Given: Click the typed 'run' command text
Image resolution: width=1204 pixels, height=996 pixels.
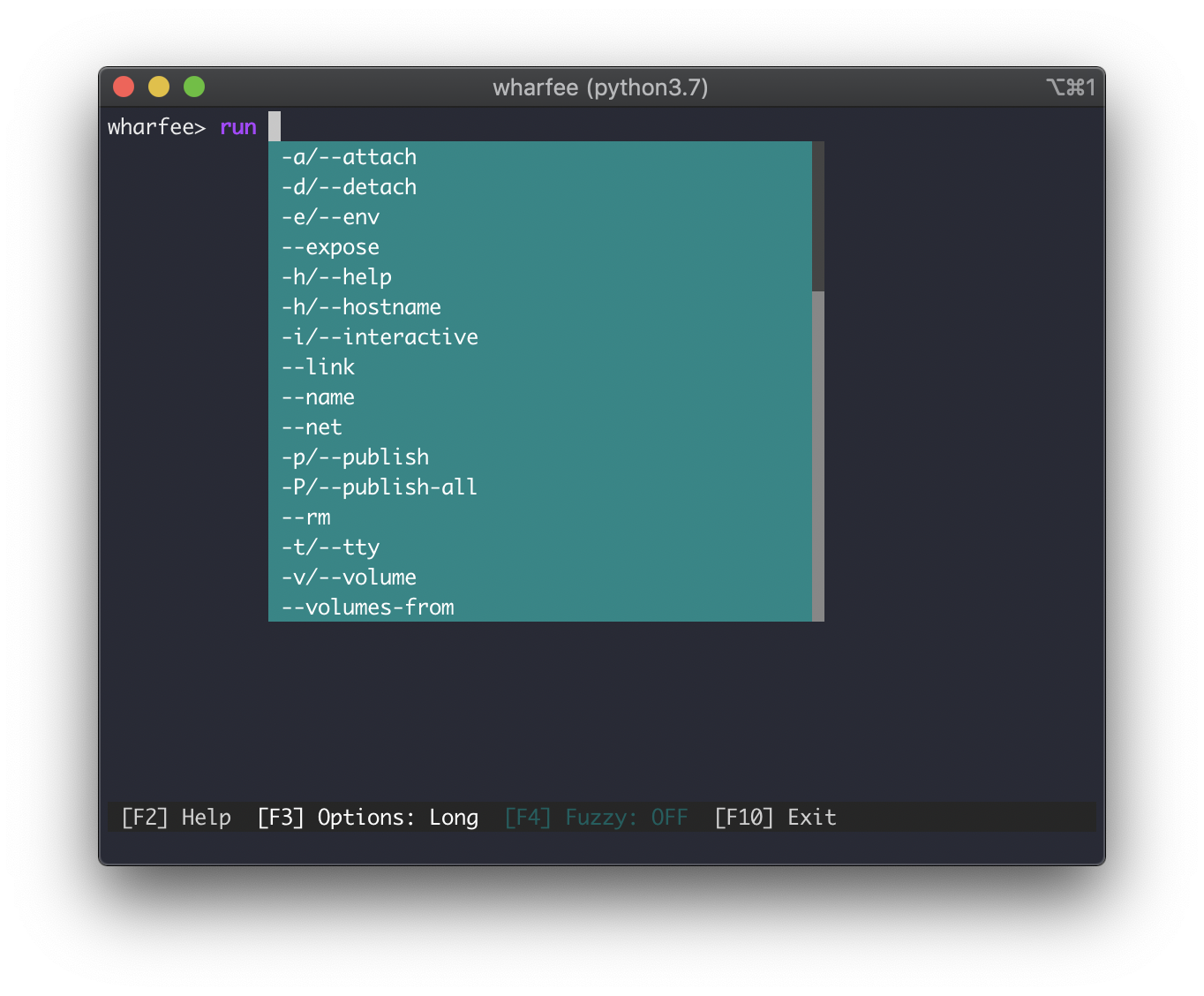Looking at the screenshot, I should tap(238, 127).
